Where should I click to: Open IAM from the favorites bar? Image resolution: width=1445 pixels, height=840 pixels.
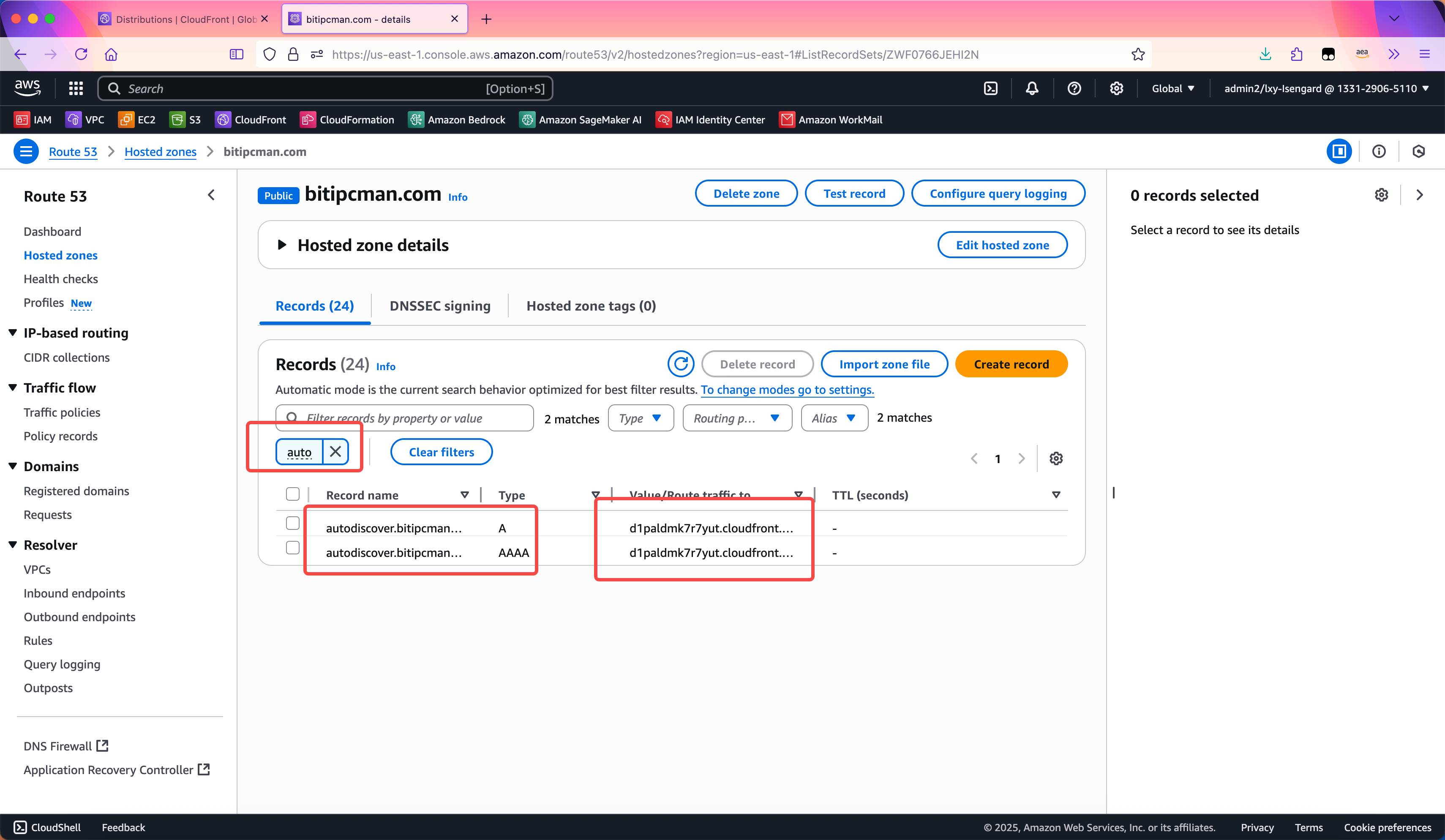click(x=33, y=120)
